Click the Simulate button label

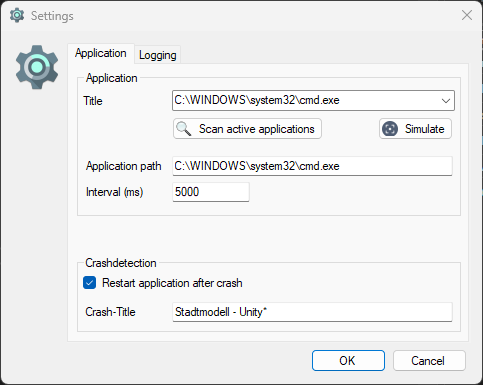pos(425,129)
